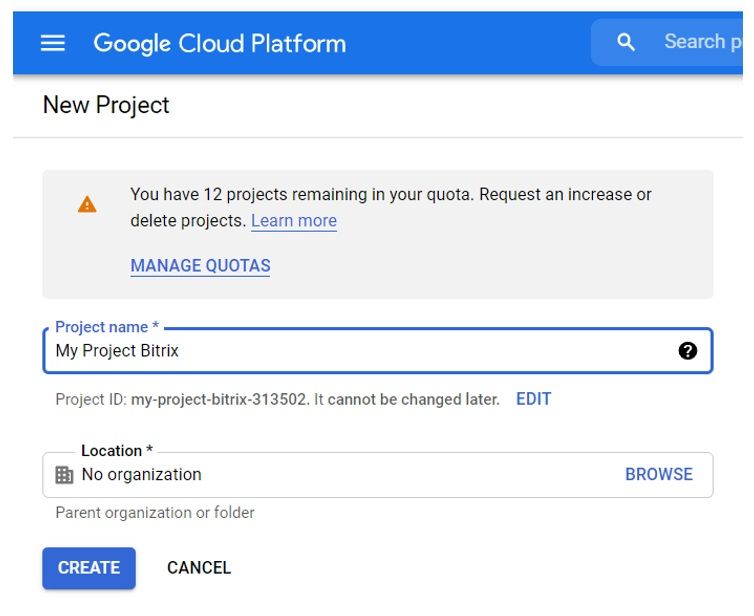Edit the generated Project ID
This screenshot has width=754, height=616.
click(x=533, y=399)
